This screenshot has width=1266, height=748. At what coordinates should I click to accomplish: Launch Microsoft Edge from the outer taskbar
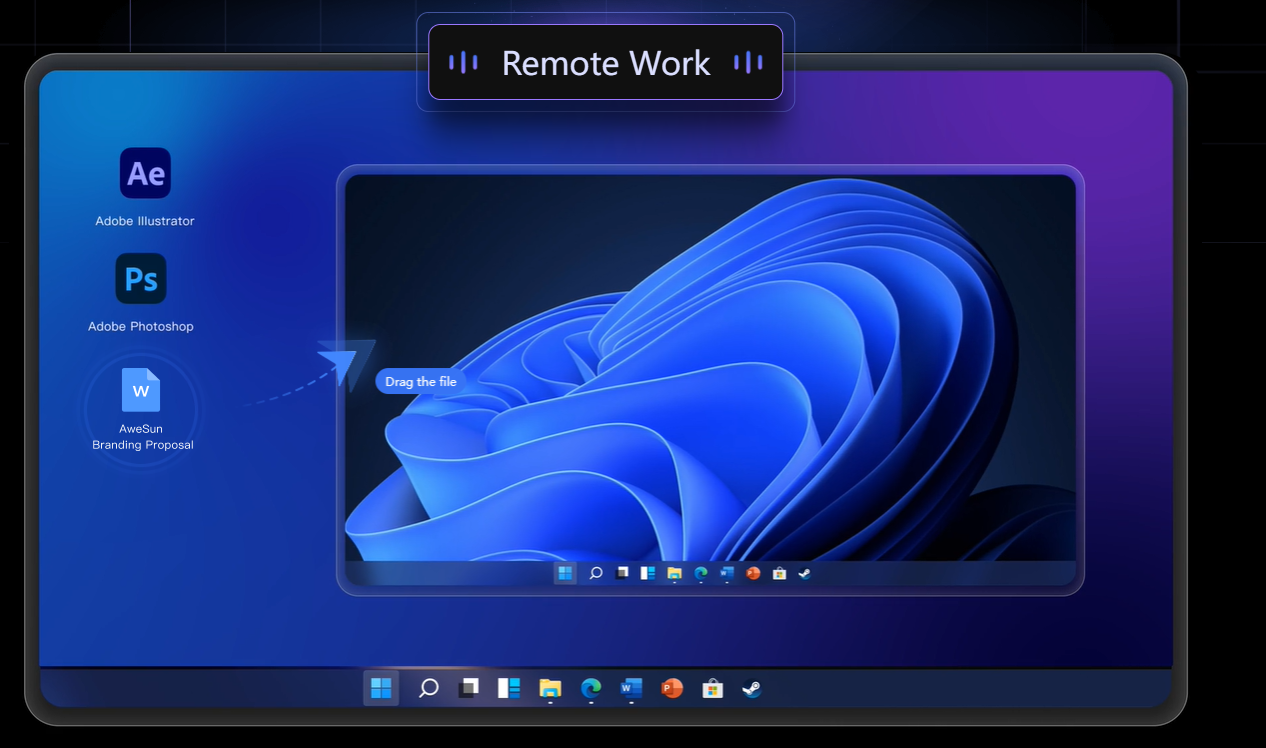pos(591,688)
